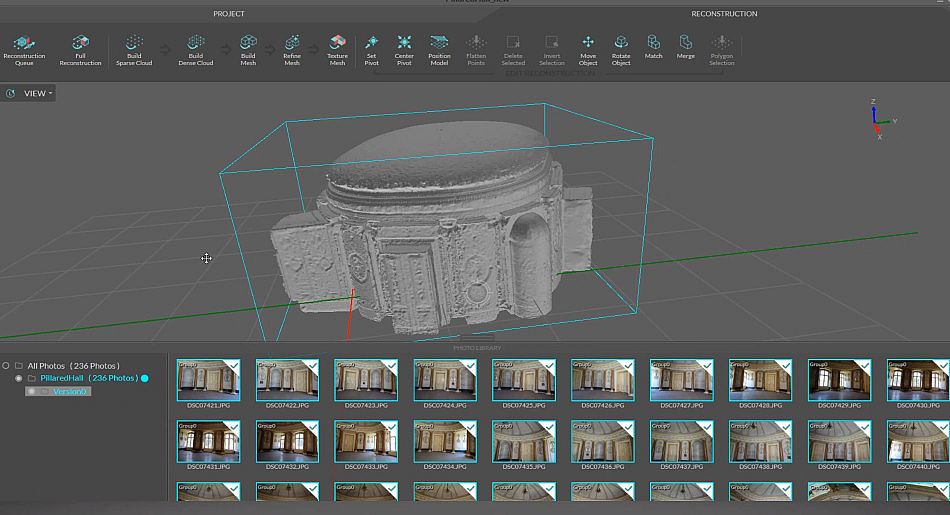Run the Build Sparse Cloud step
This screenshot has width=950, height=515.
point(134,49)
